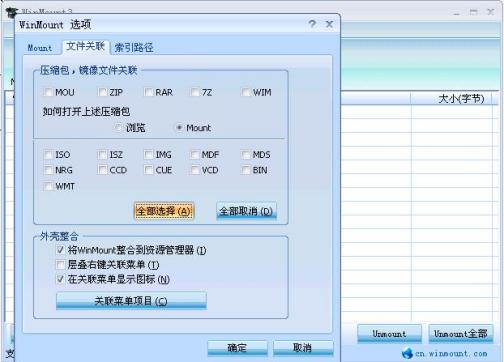Viewport: 504px width, 362px height.
Task: Click Unmount全部 in main window
Action: 460,333
